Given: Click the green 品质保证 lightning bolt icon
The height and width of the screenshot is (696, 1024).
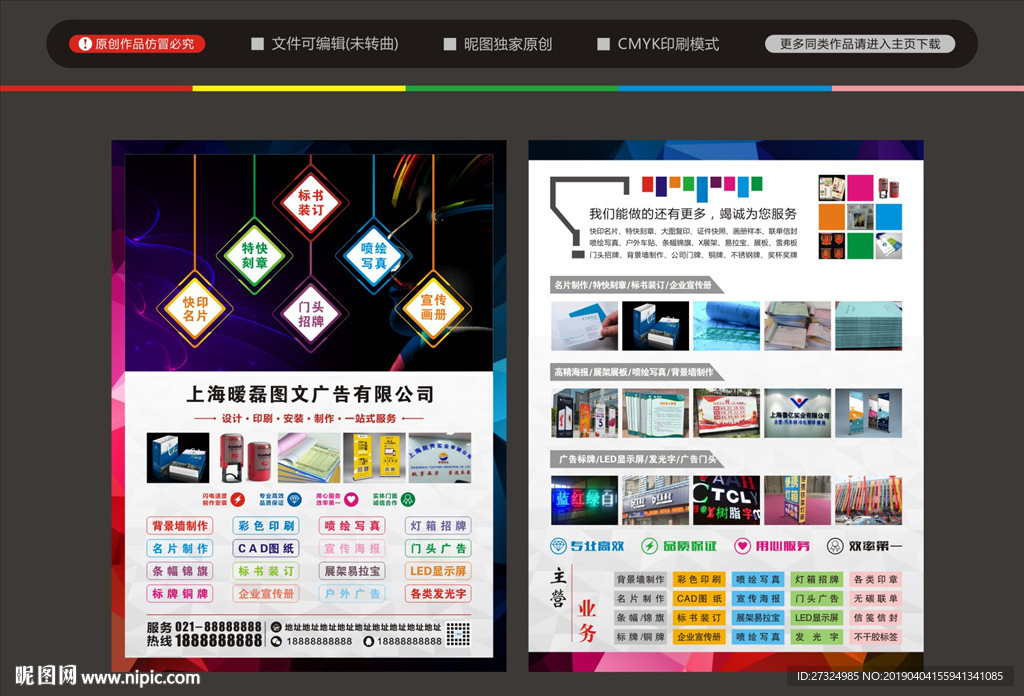Looking at the screenshot, I should [649, 544].
